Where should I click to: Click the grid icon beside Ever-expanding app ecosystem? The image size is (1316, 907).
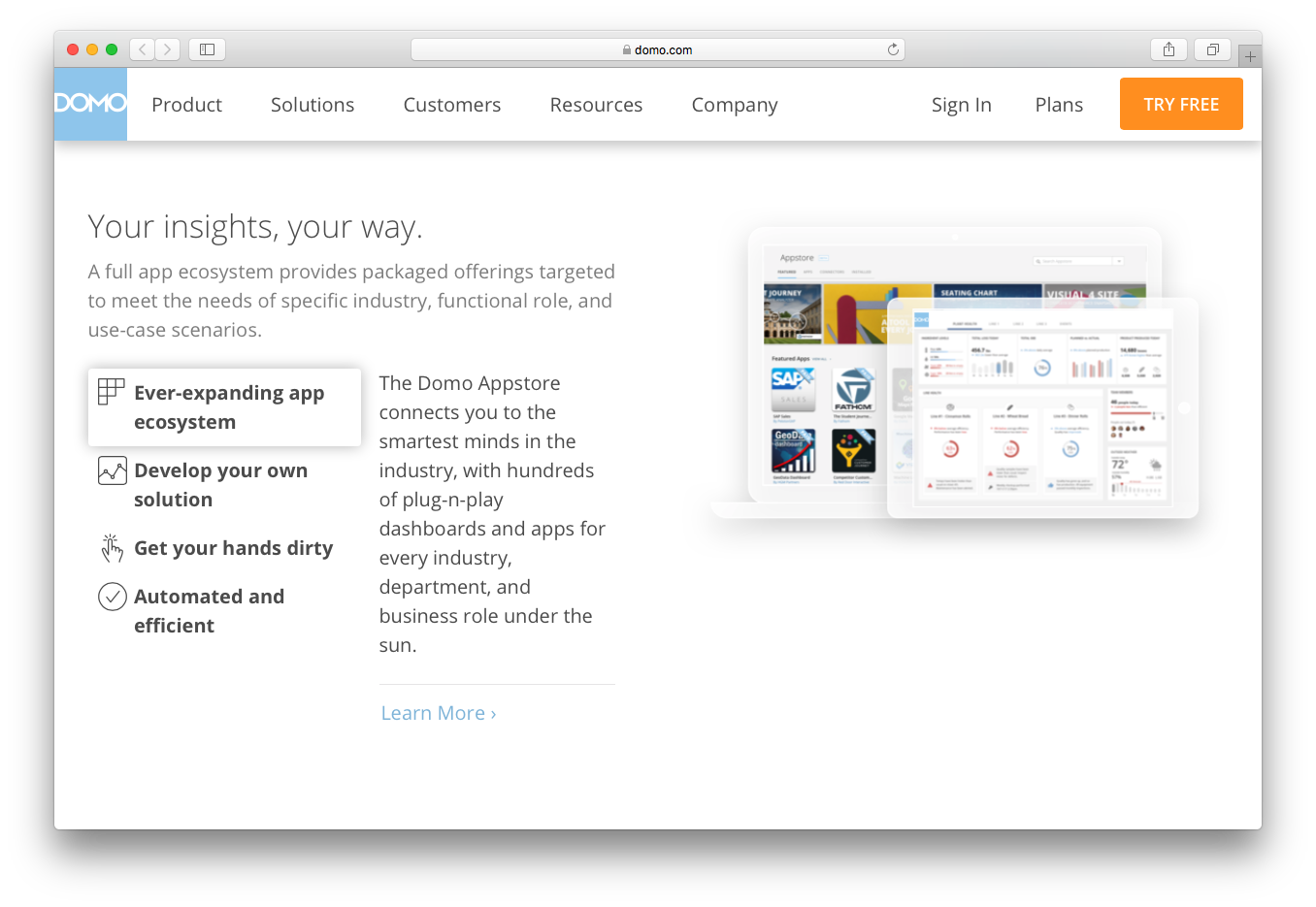pos(112,392)
